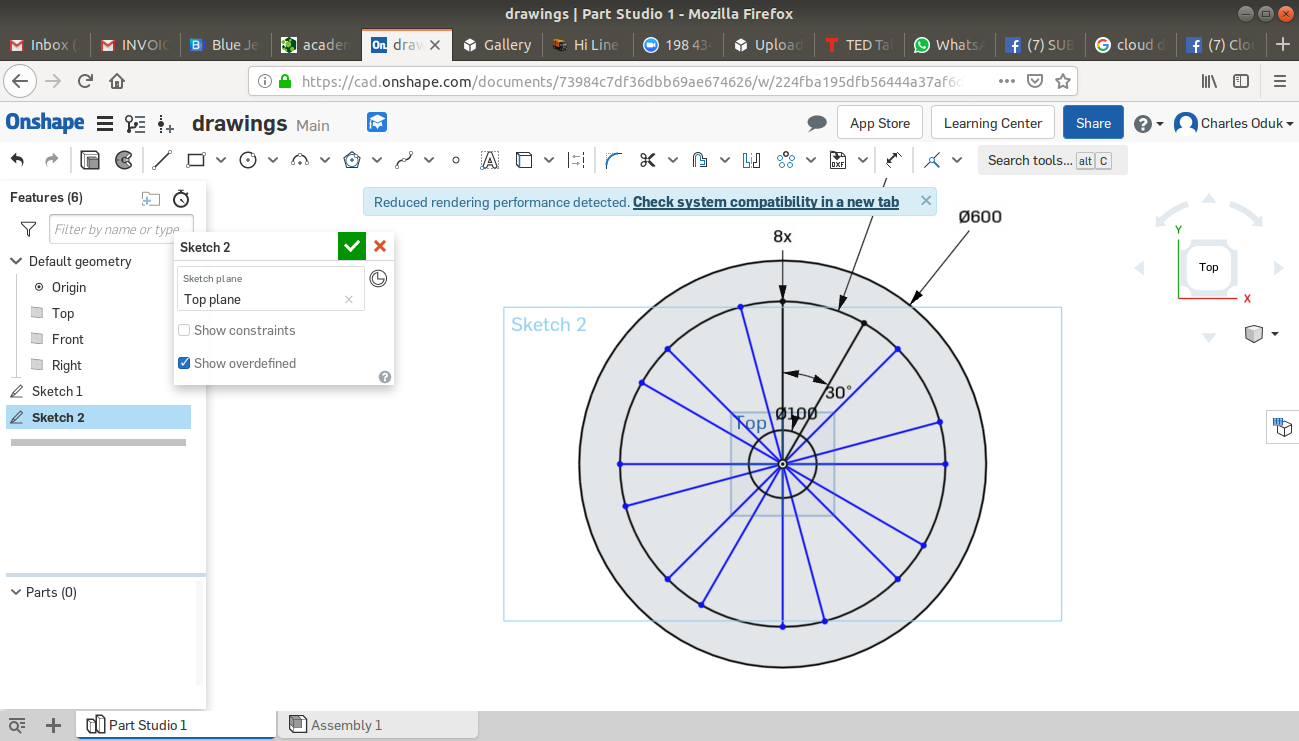
Task: Click the rollback timer icon in Features
Action: 181,198
